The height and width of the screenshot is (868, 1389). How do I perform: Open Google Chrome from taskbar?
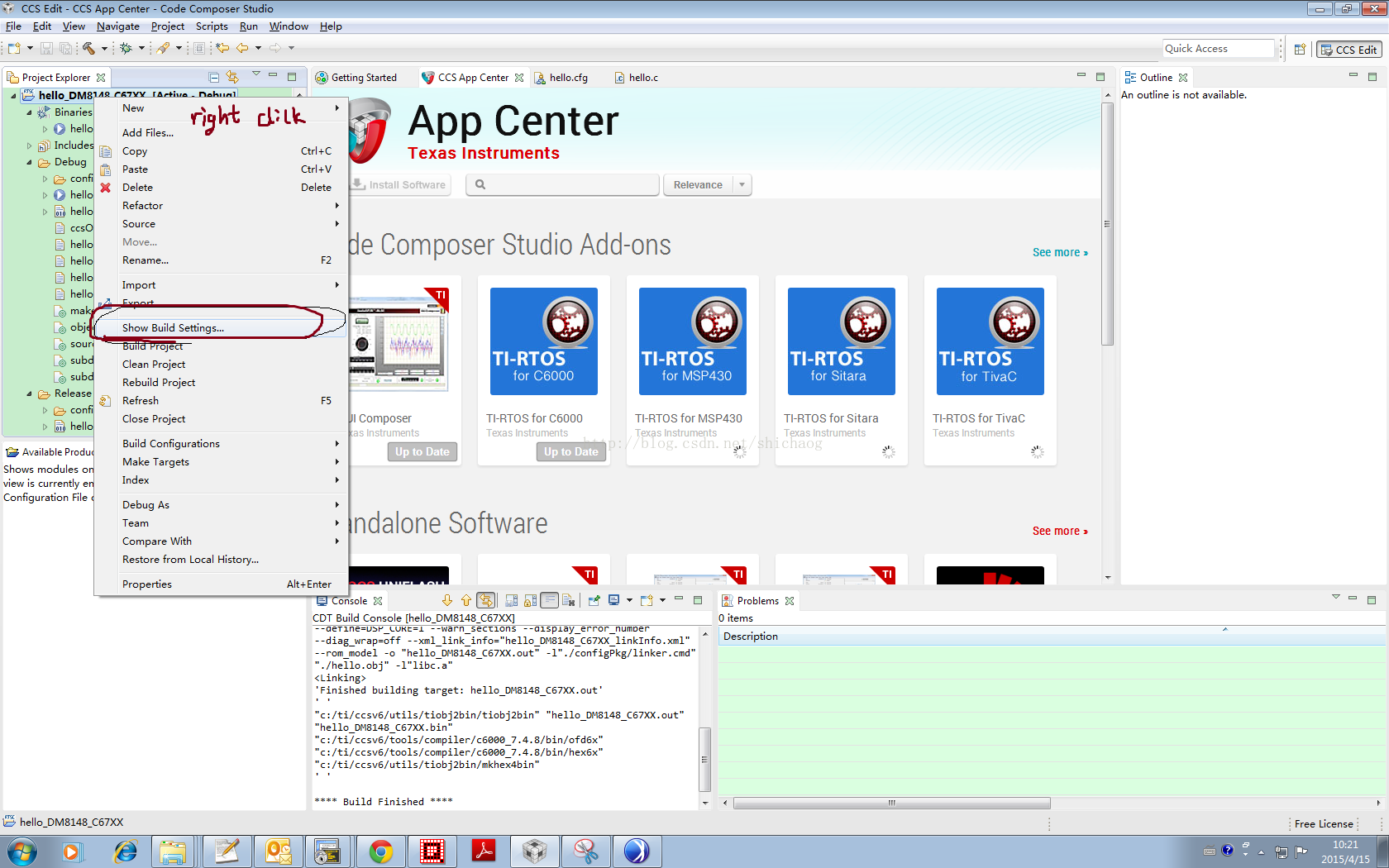tap(381, 851)
